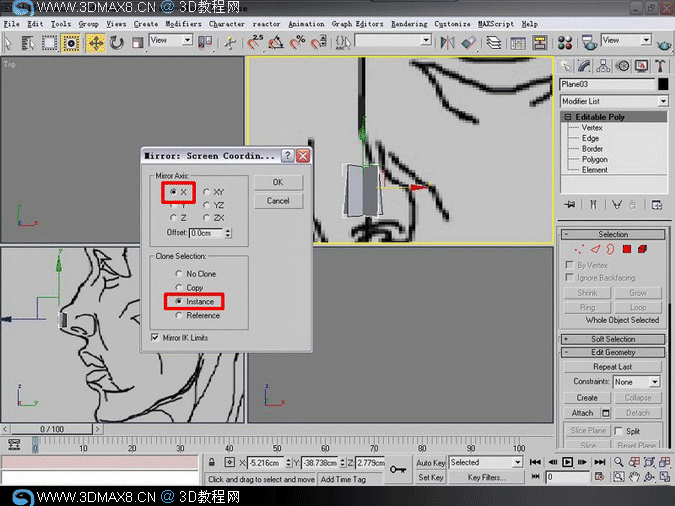Screen dimensions: 675x506
Task: Choose No Clone option
Action: [179, 273]
